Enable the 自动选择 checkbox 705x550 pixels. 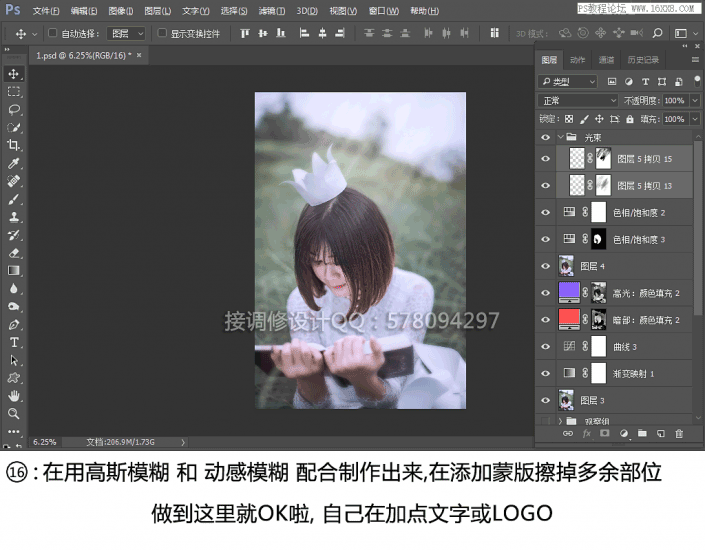coord(53,33)
